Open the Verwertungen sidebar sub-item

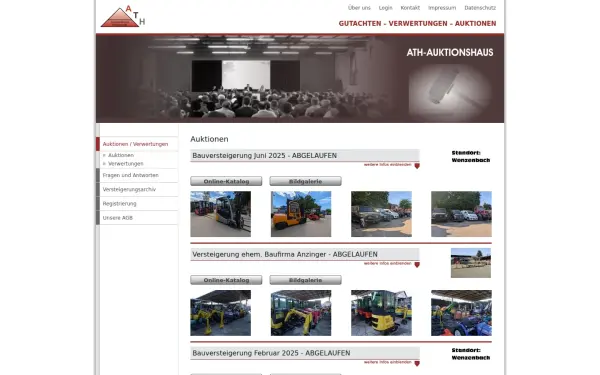click(x=126, y=163)
